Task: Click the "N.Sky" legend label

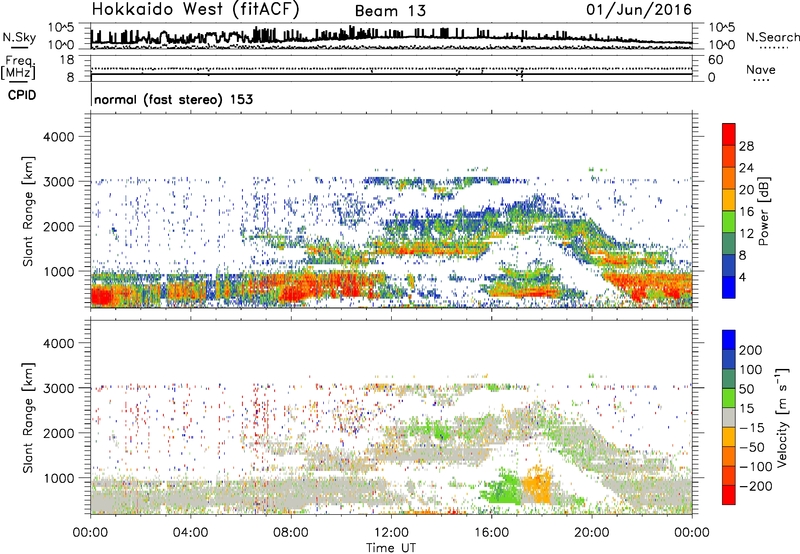Action: coord(19,37)
